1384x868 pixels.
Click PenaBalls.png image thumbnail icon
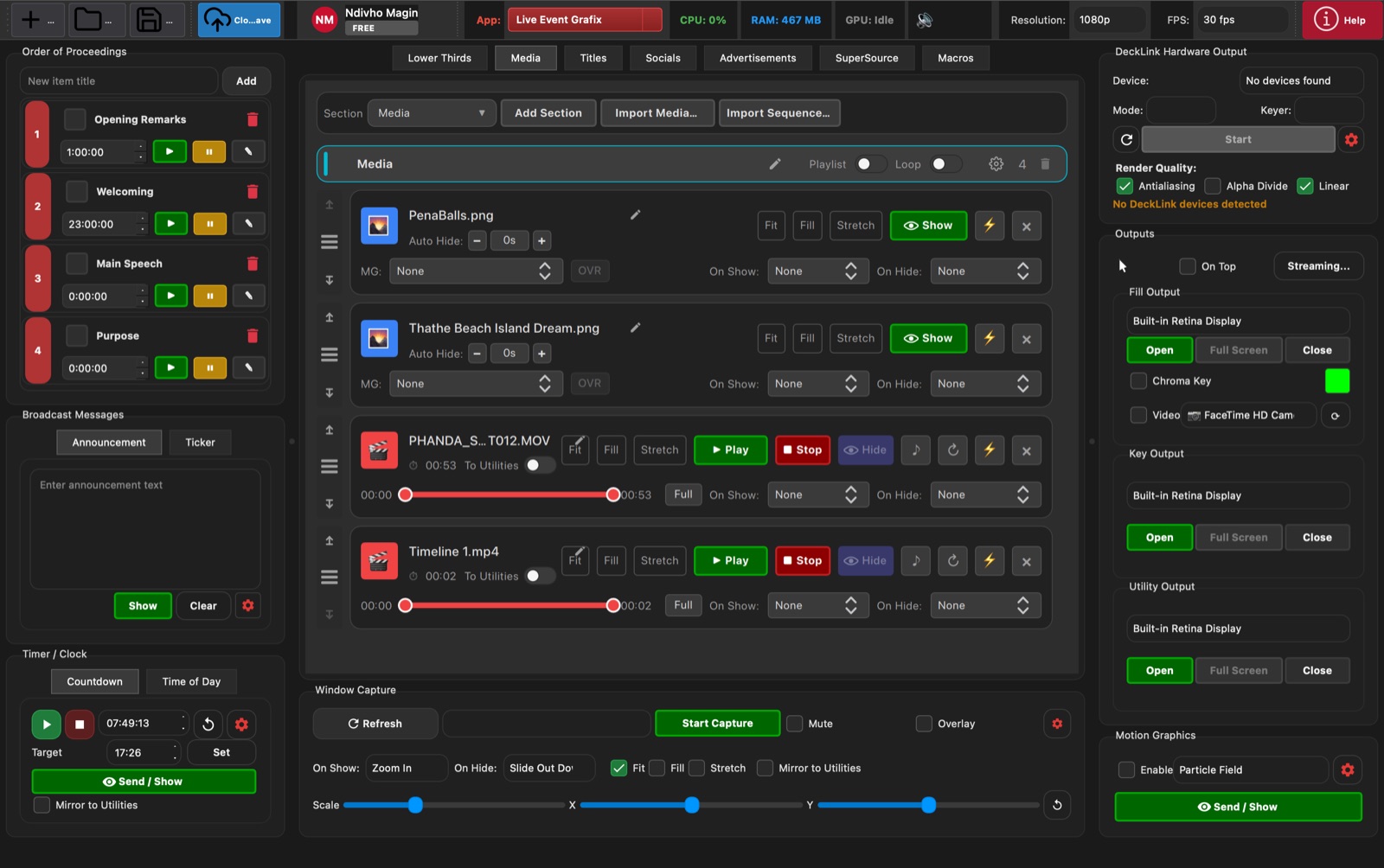tap(379, 227)
